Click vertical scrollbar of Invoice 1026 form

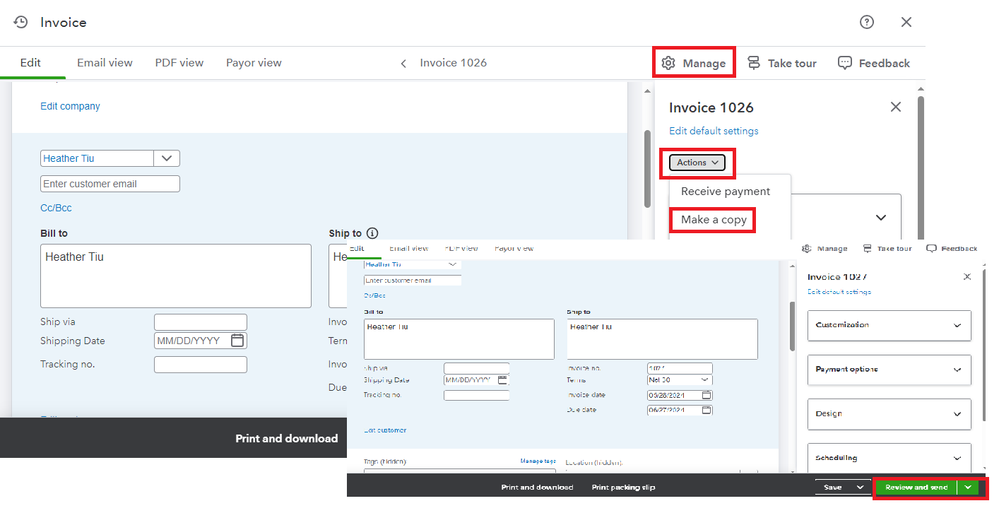coord(647,169)
